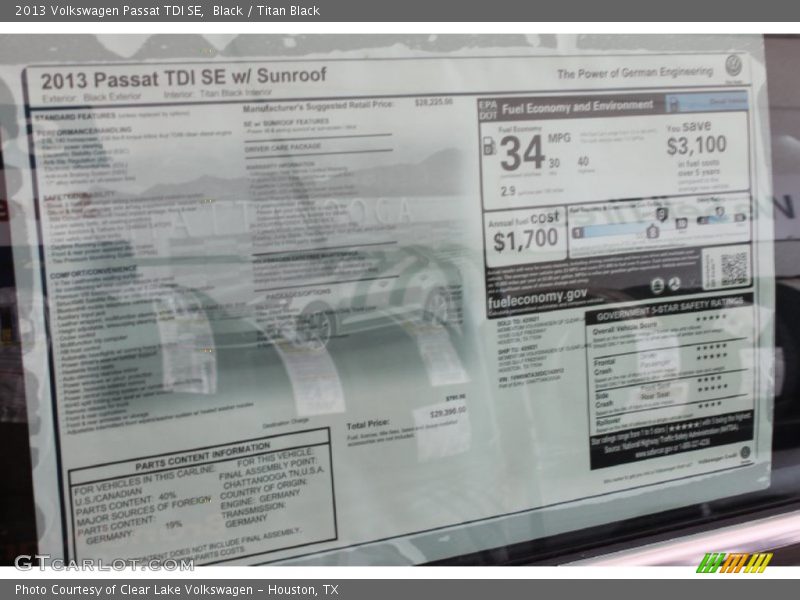Click the 'Rollover' rating label
The width and height of the screenshot is (800, 600).
point(608,423)
